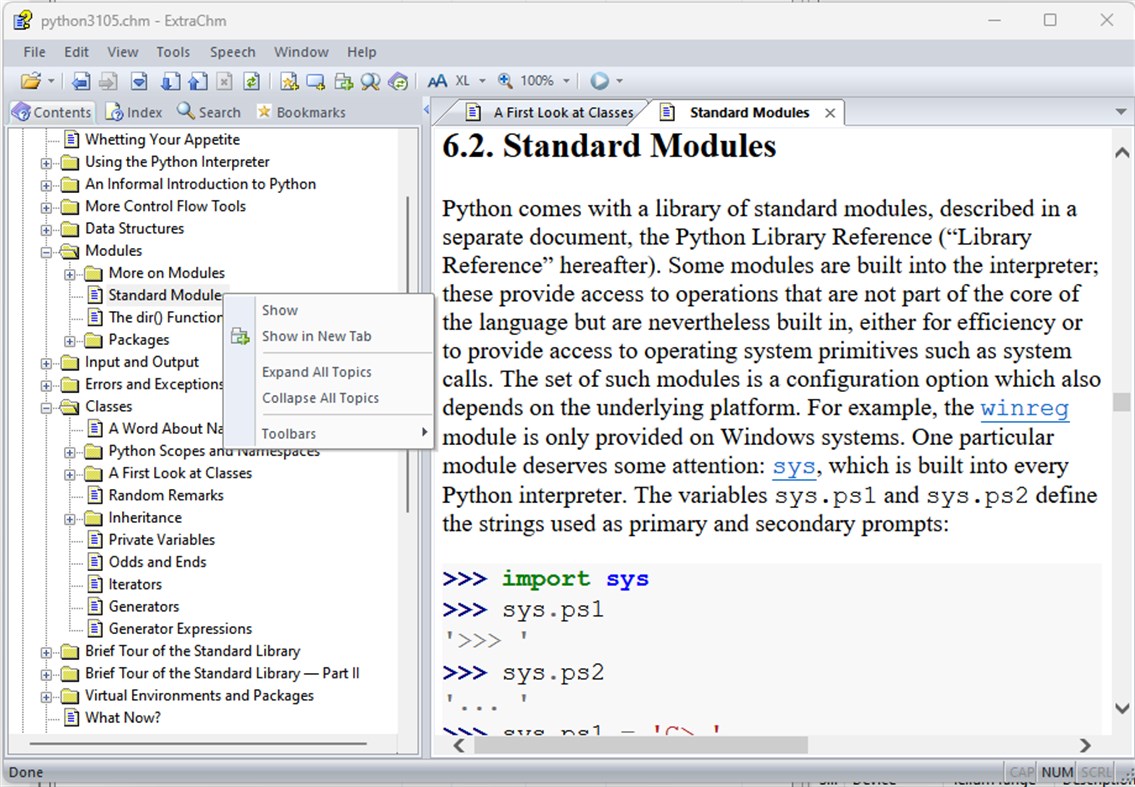This screenshot has height=787, width=1135.
Task: Collapse the Modules tree node
Action: pyautogui.click(x=46, y=252)
